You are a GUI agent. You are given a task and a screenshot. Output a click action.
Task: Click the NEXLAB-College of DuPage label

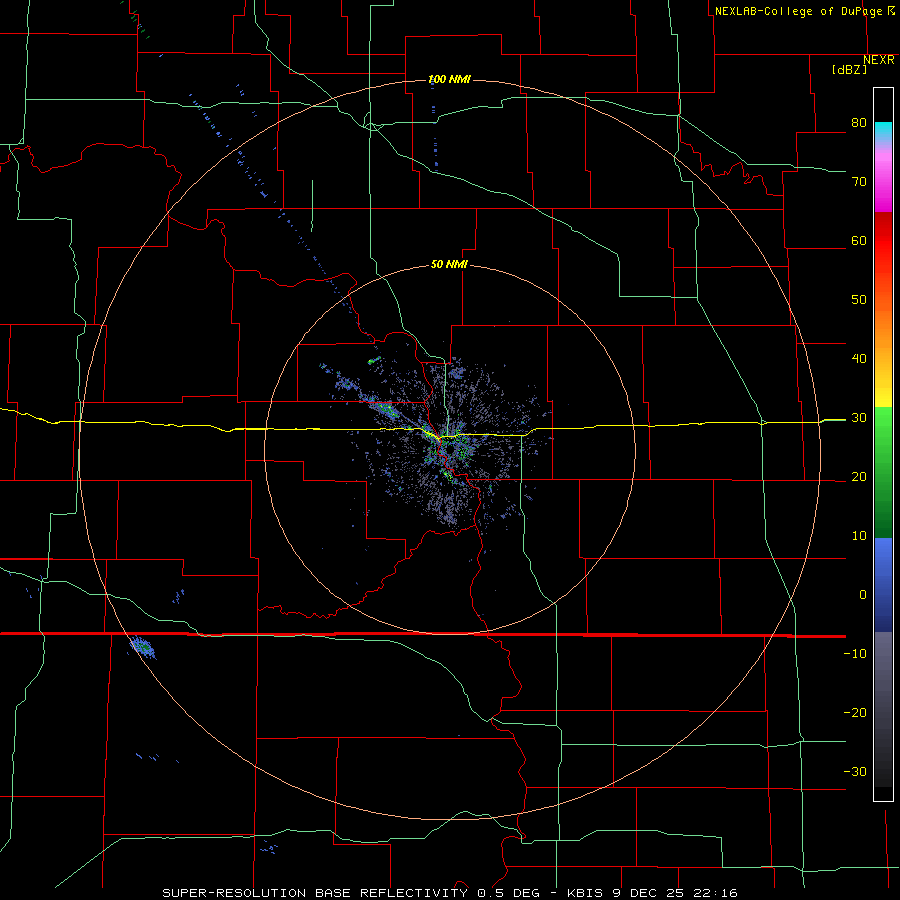pyautogui.click(x=799, y=11)
